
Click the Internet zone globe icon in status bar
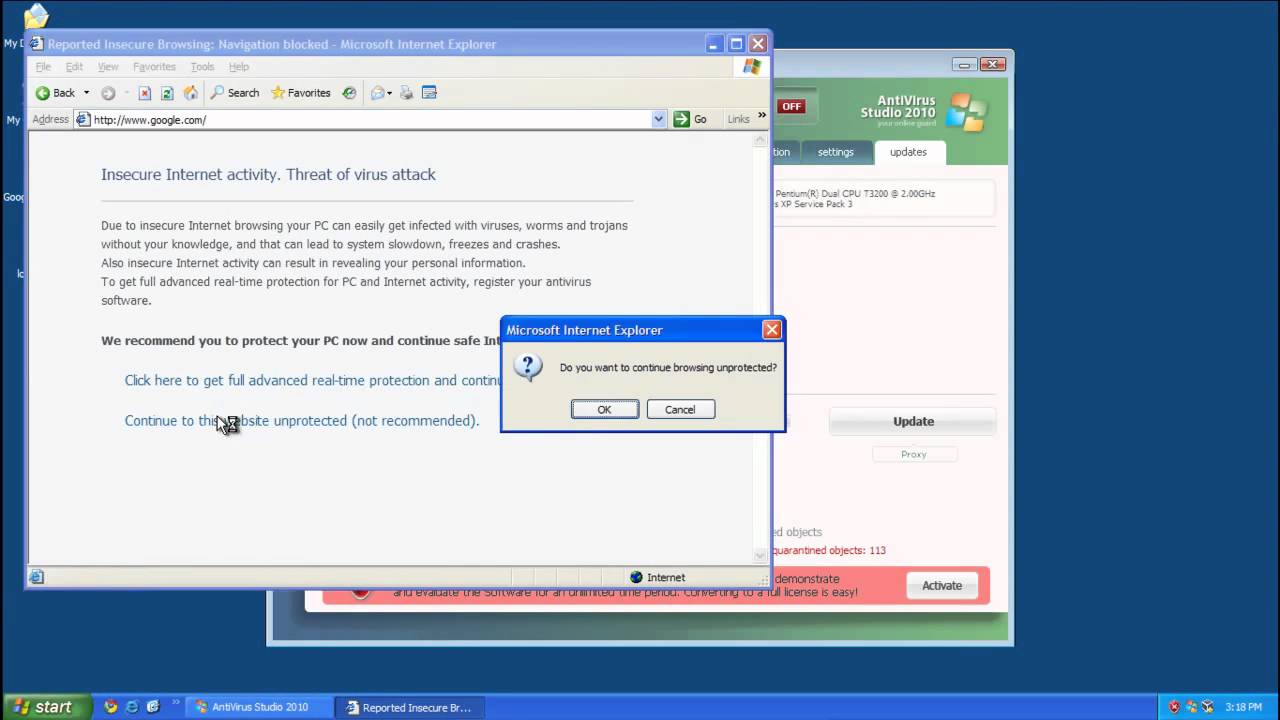636,577
